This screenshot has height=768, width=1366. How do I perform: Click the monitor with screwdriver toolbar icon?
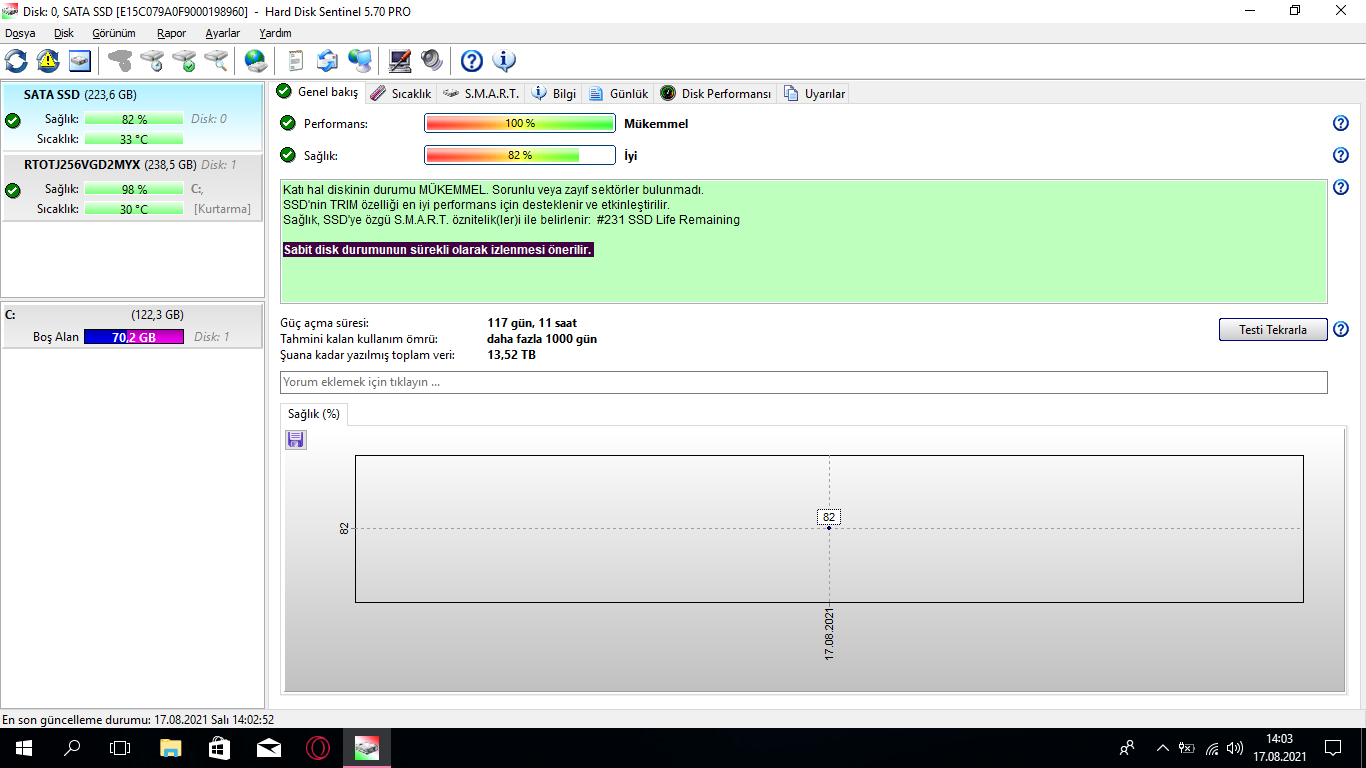click(400, 61)
